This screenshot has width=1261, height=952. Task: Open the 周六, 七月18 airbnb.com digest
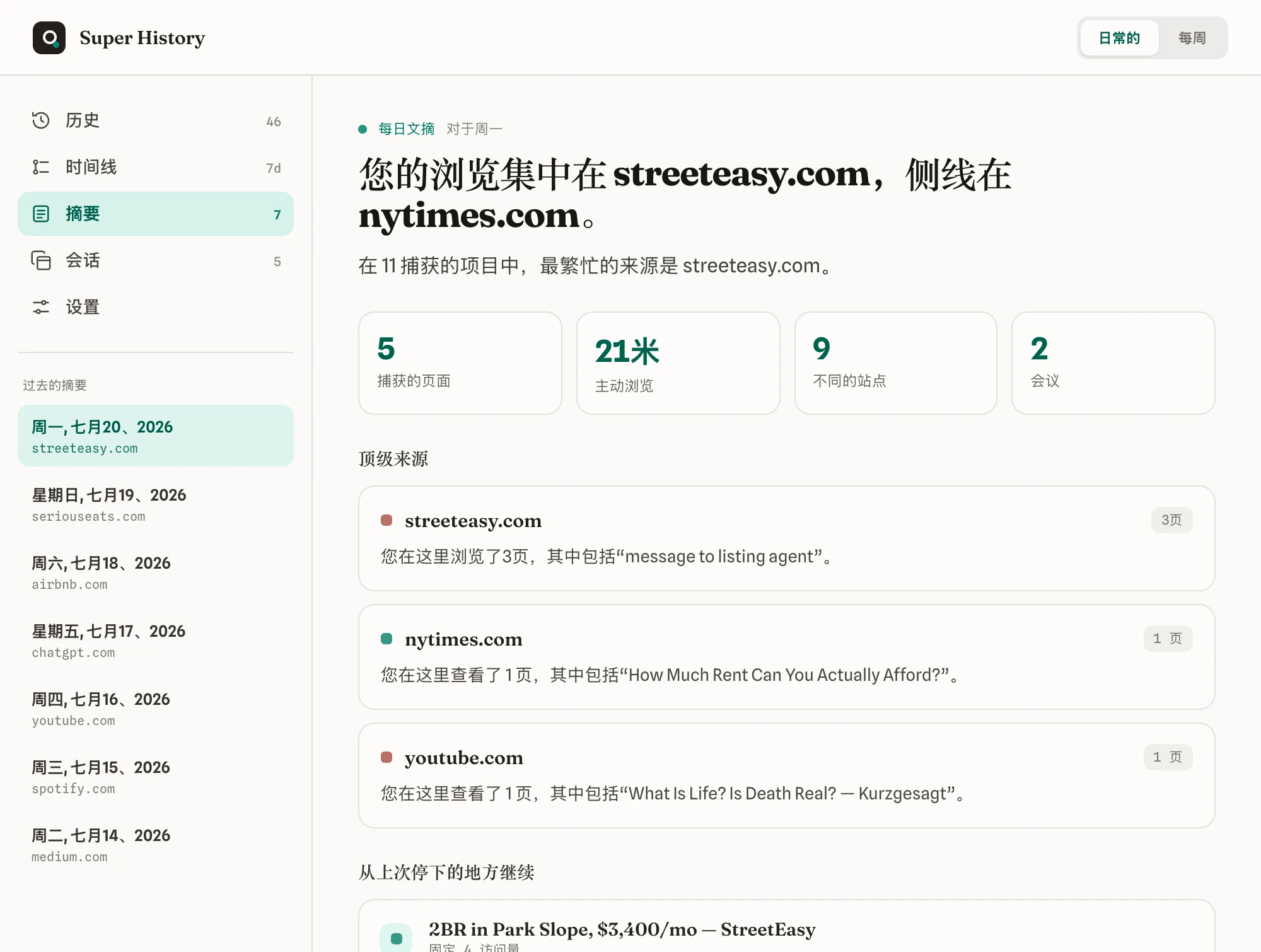(156, 572)
